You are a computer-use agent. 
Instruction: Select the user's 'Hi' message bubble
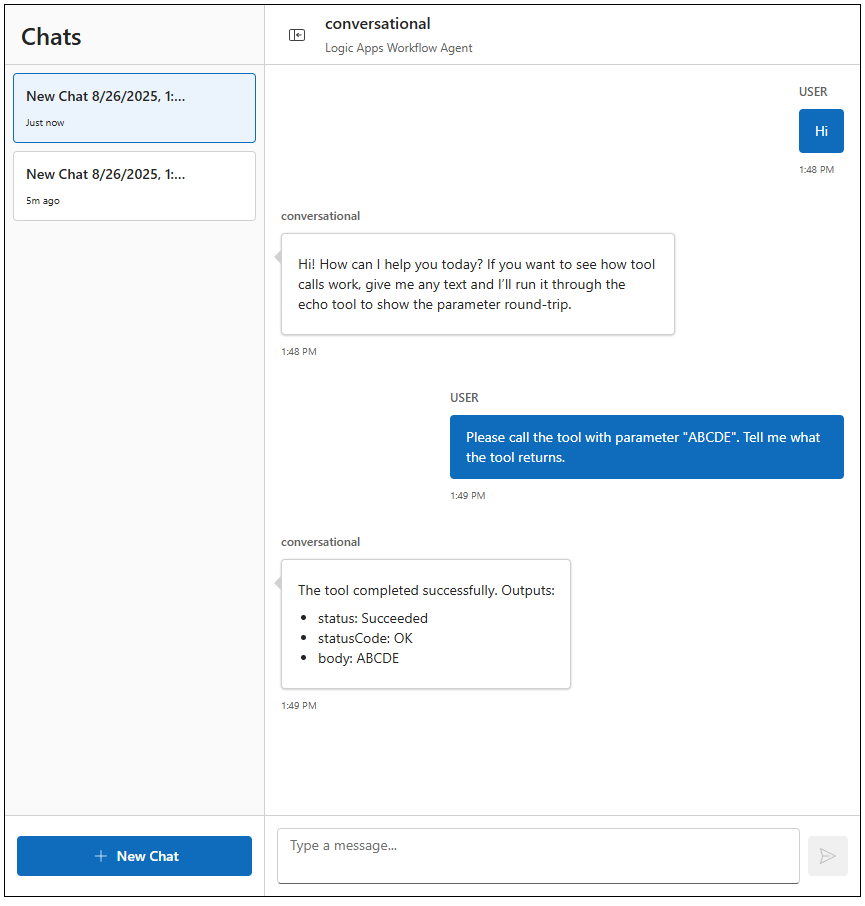pos(821,131)
